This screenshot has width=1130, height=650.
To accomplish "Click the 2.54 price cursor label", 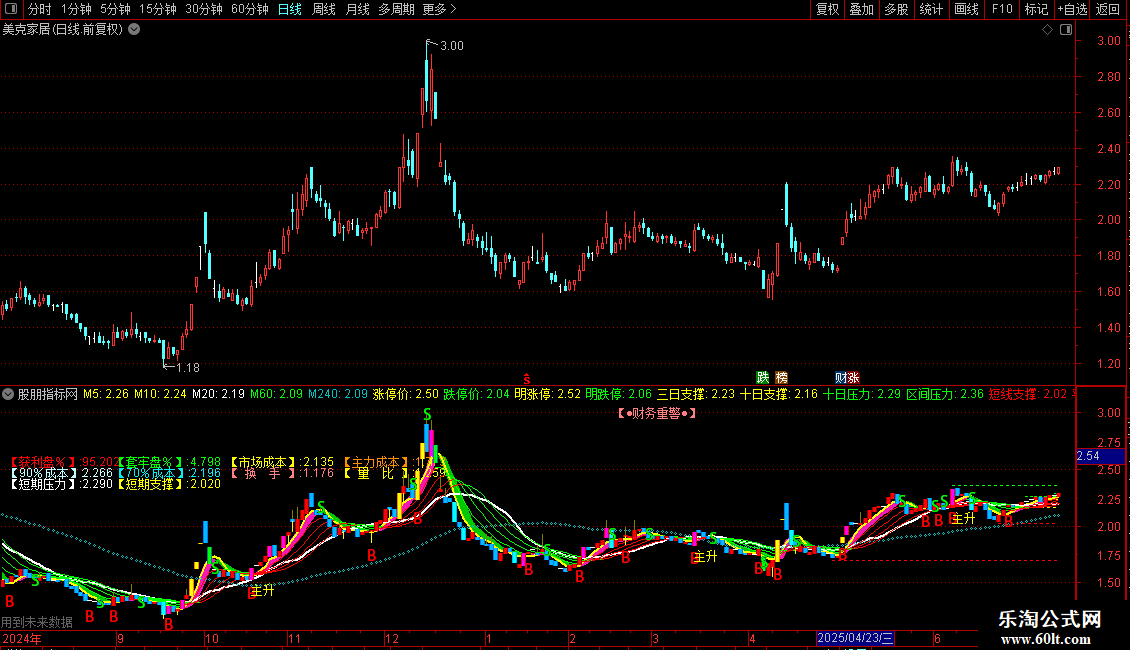I will pos(1100,455).
